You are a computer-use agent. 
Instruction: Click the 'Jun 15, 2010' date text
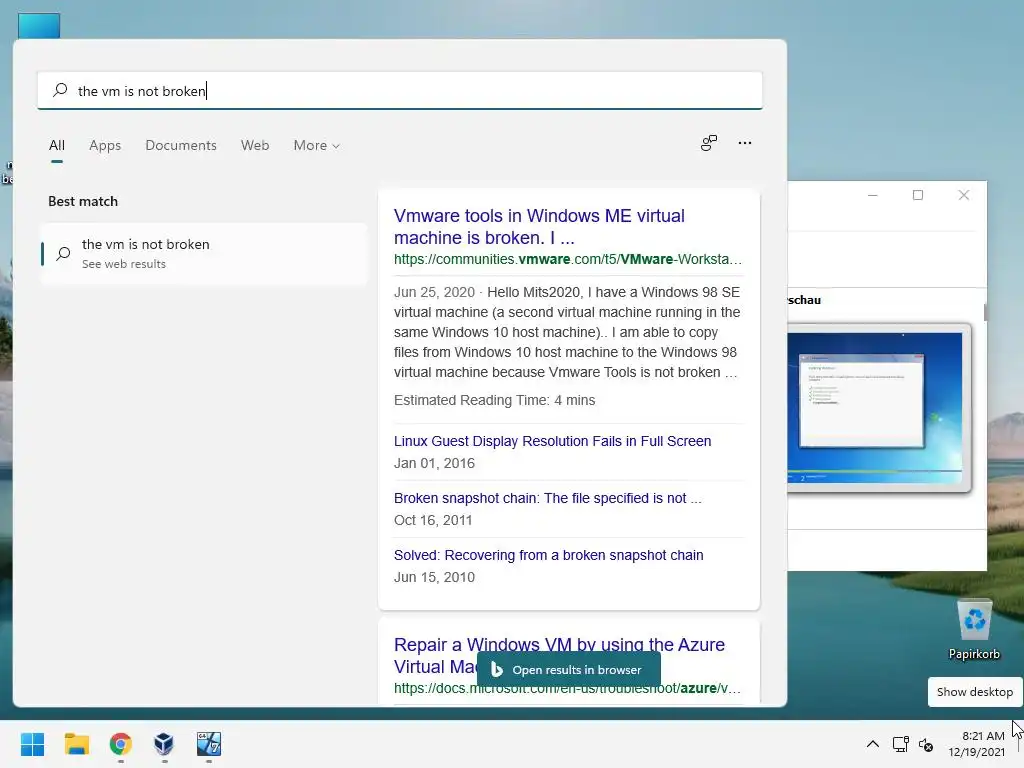click(x=434, y=577)
